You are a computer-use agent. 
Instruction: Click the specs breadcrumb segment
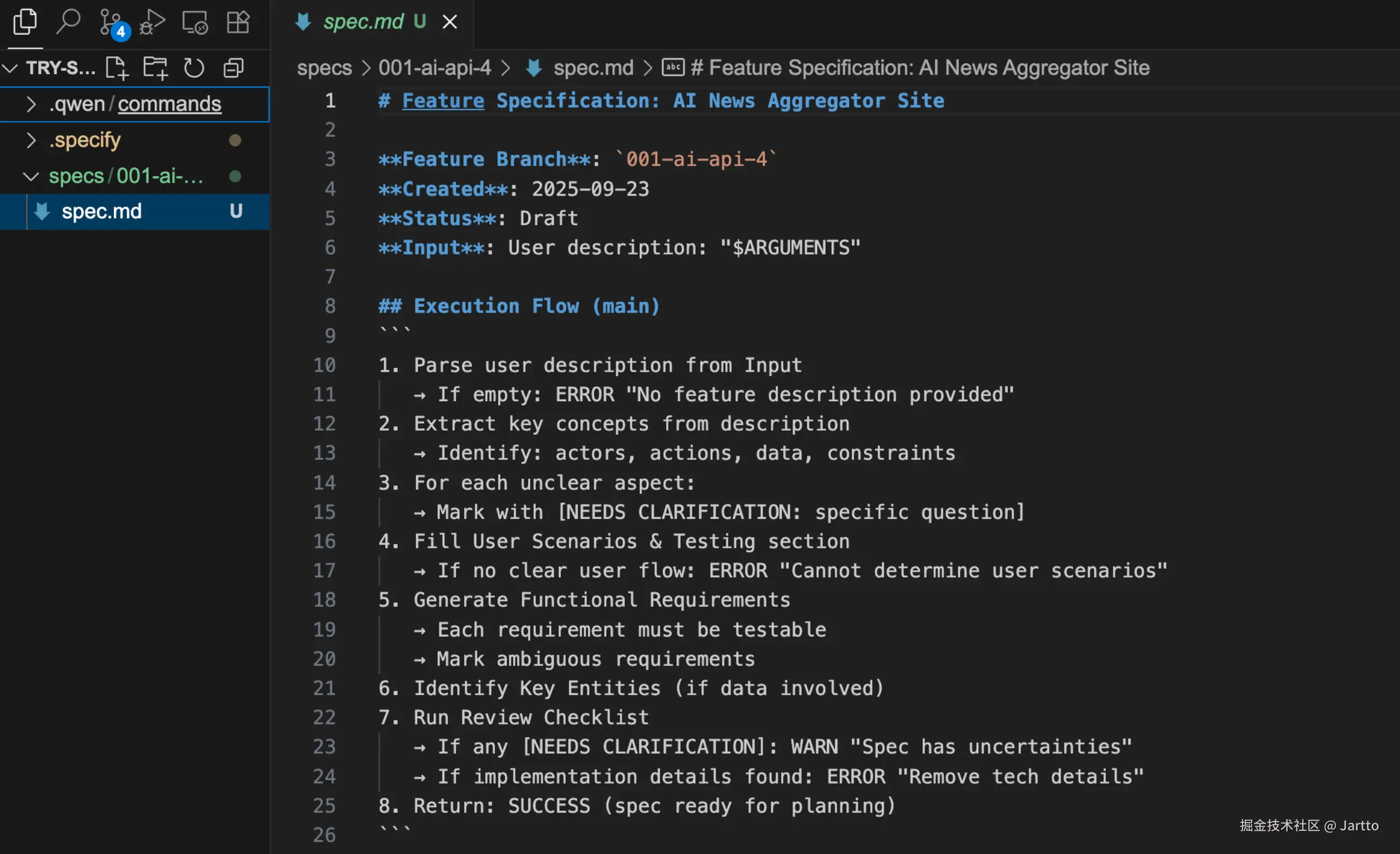pyautogui.click(x=324, y=68)
